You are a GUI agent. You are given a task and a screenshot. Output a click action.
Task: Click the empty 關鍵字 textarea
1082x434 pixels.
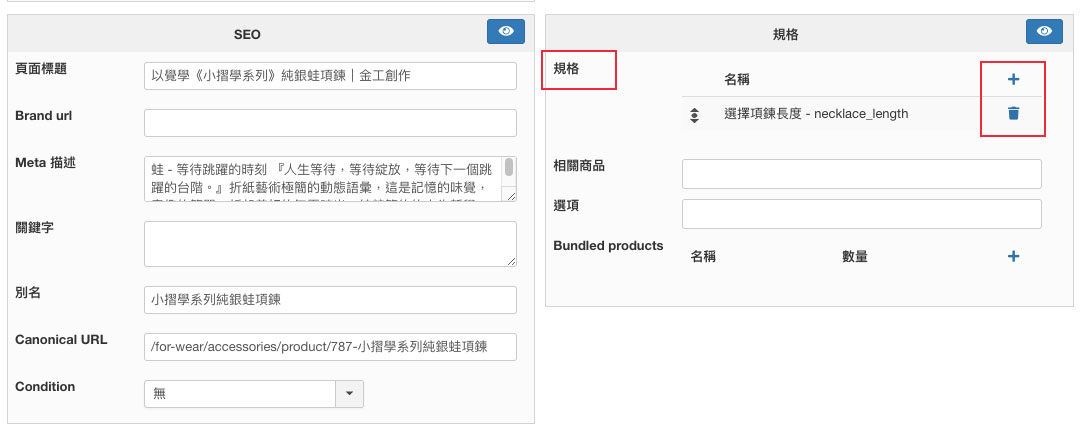coord(330,244)
